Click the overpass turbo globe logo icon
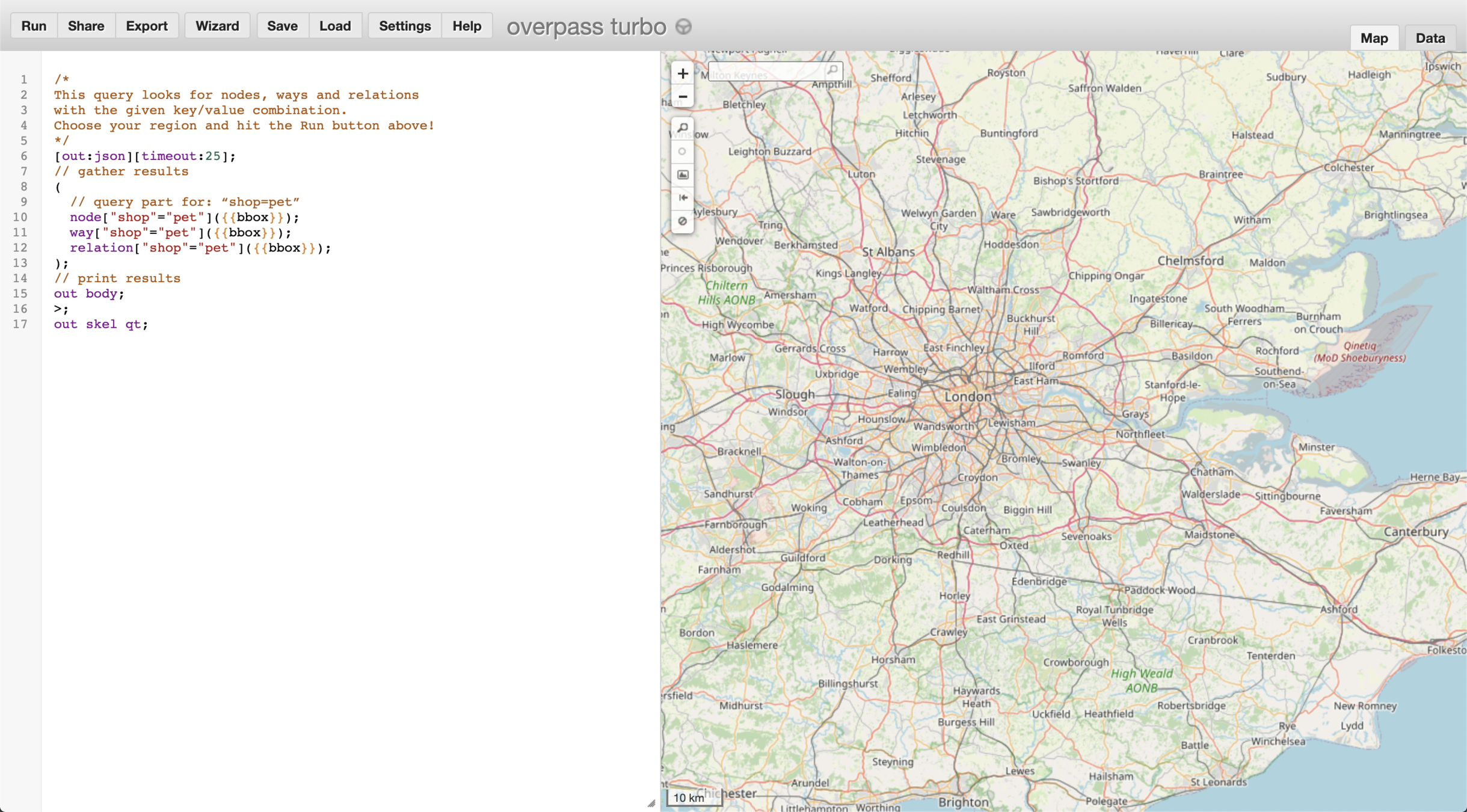The width and height of the screenshot is (1467, 812). click(x=683, y=26)
